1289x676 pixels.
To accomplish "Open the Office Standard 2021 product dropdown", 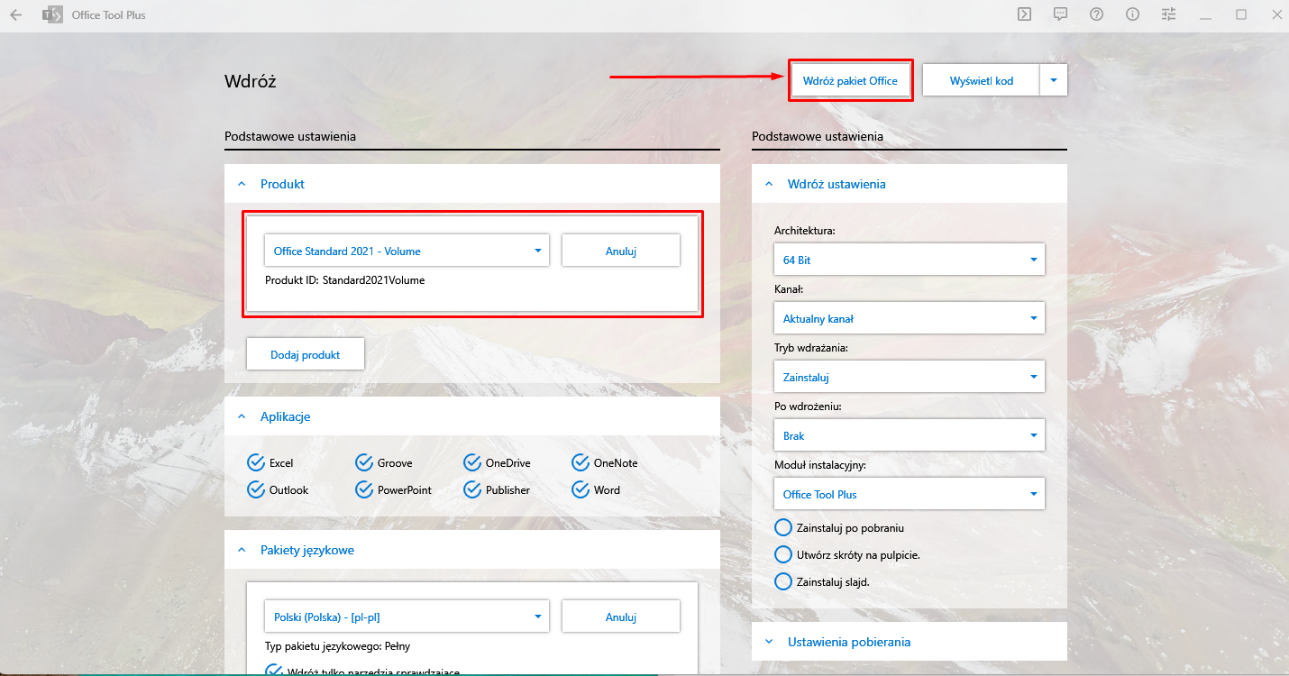I will coord(407,251).
